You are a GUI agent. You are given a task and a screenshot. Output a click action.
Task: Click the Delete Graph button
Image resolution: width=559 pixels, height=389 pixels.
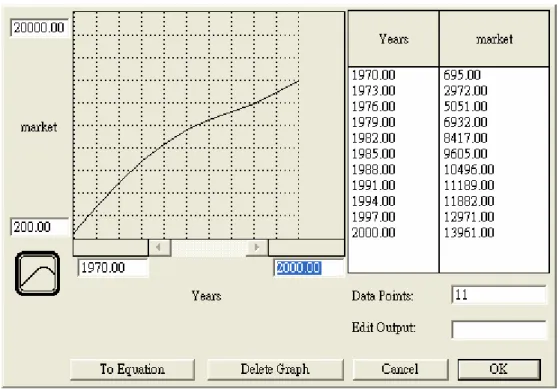[275, 369]
